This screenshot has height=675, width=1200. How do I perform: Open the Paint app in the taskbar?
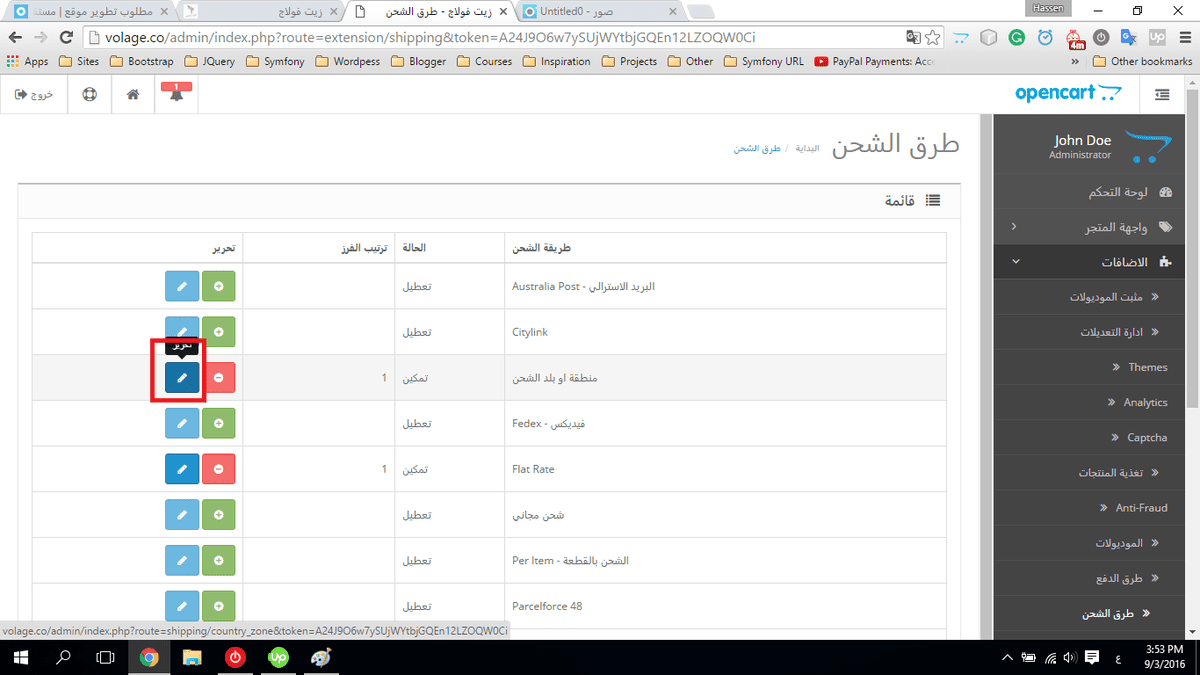(320, 657)
